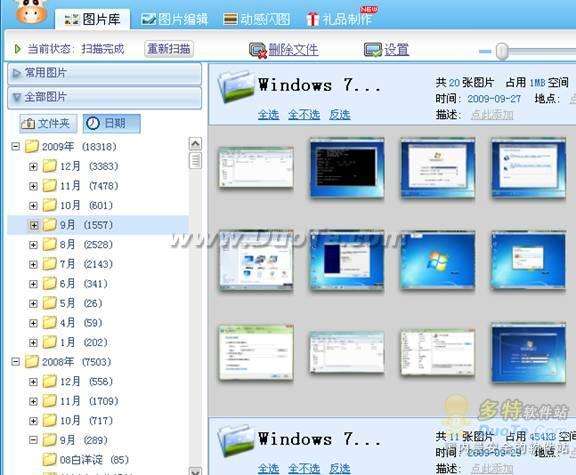This screenshot has width=576, height=475.
Task: Open the 动感闪图 tab
Action: [257, 19]
